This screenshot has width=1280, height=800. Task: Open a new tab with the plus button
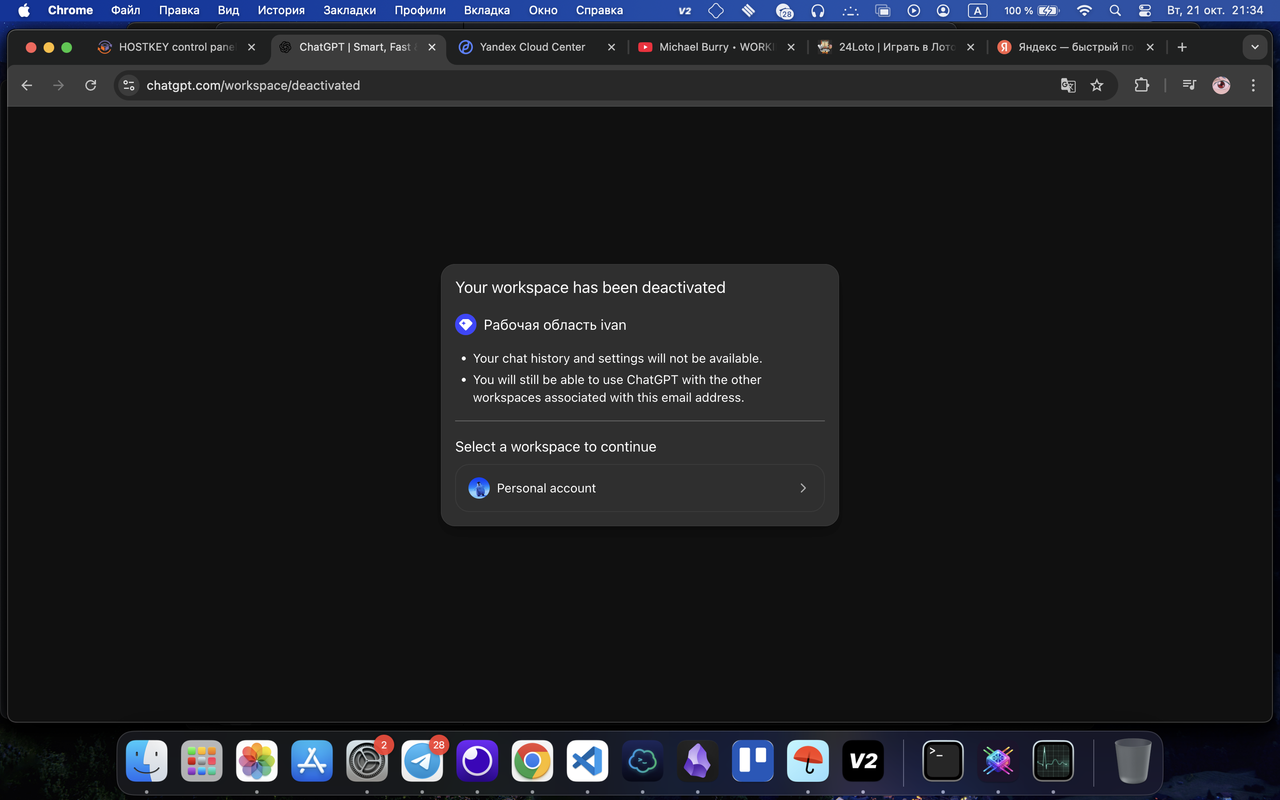click(x=1182, y=47)
